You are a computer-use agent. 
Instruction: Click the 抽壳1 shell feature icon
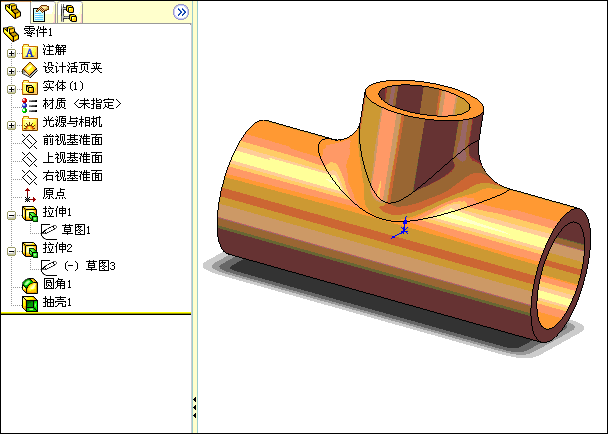(29, 304)
